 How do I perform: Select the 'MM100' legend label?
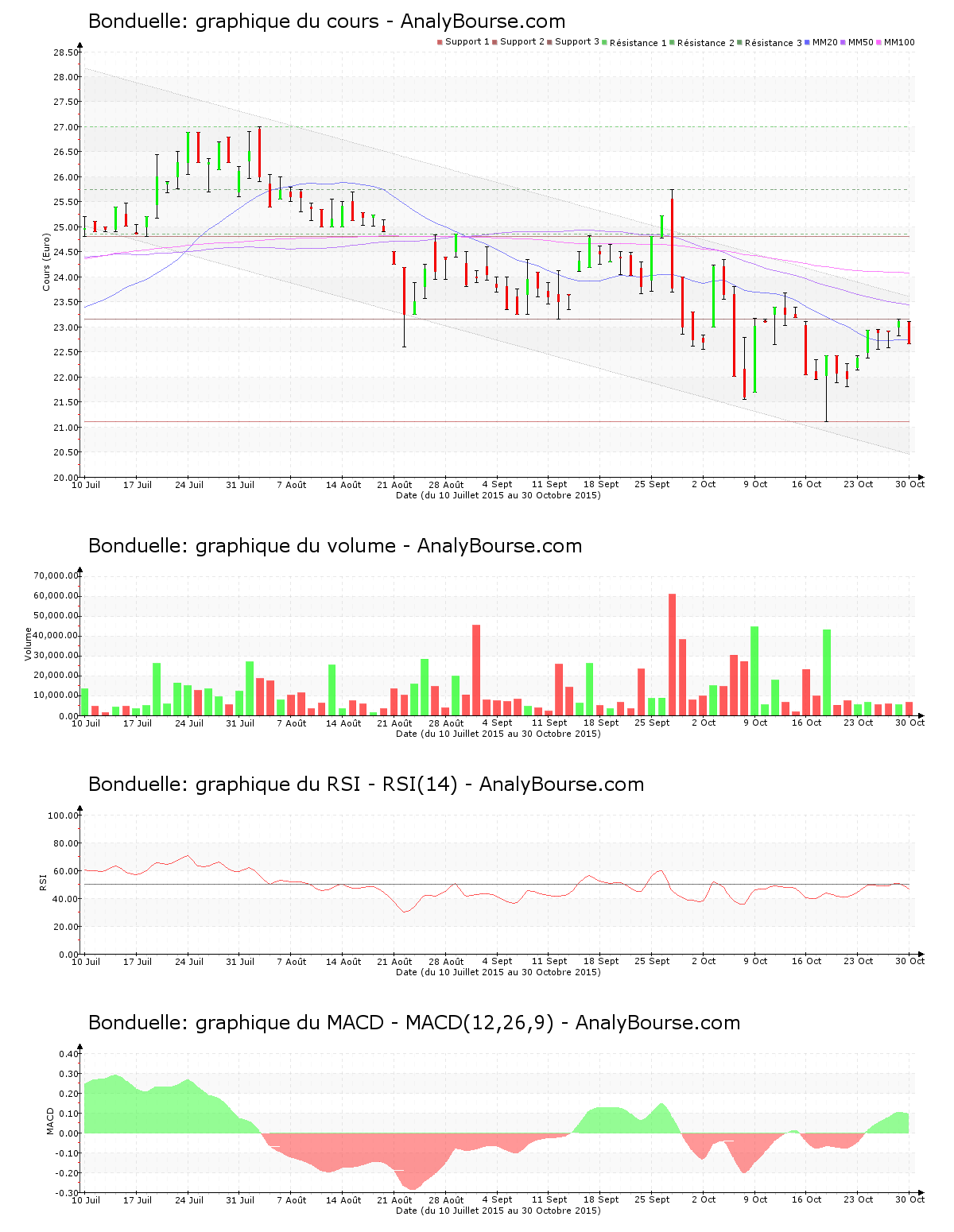(x=900, y=42)
